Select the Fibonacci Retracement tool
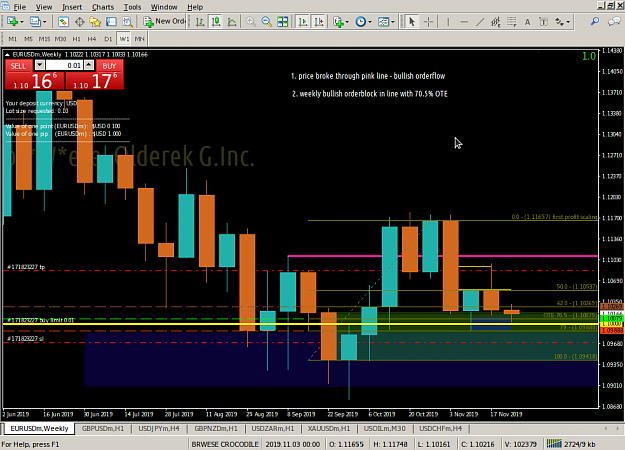Image resolution: width=625 pixels, height=450 pixels. [512, 22]
